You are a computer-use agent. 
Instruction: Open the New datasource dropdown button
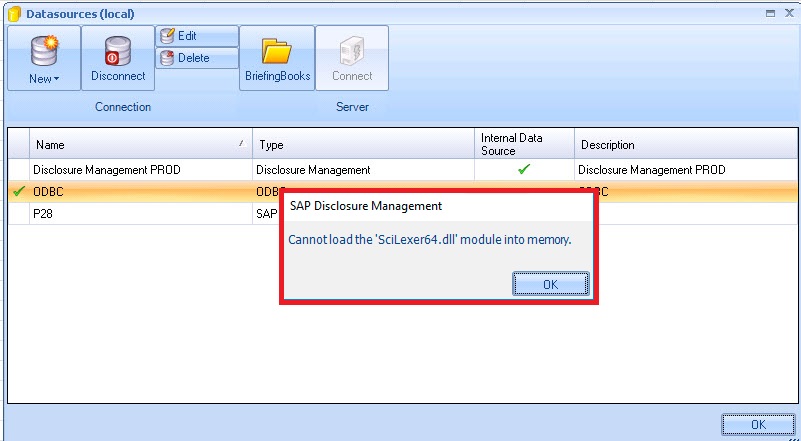44,58
